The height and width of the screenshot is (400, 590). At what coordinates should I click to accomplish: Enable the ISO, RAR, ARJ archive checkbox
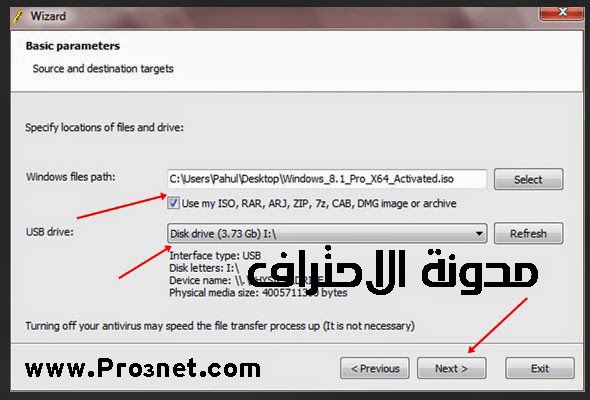point(173,203)
